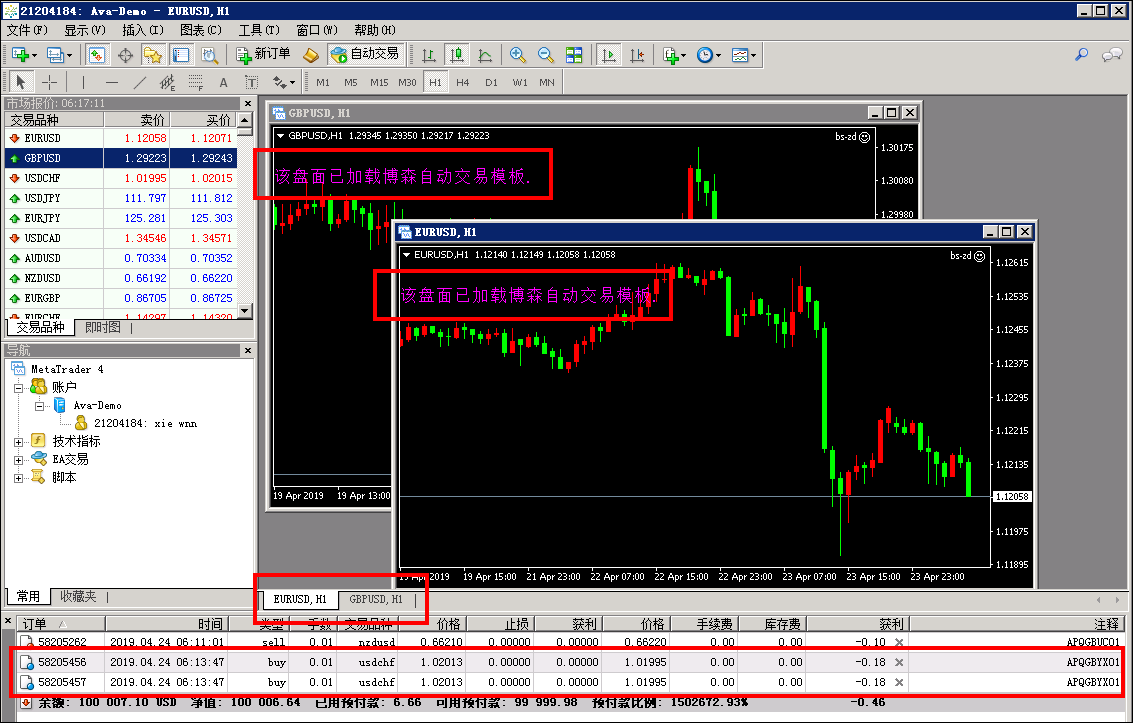Collapse the Ava-Demo tree node

pos(40,406)
